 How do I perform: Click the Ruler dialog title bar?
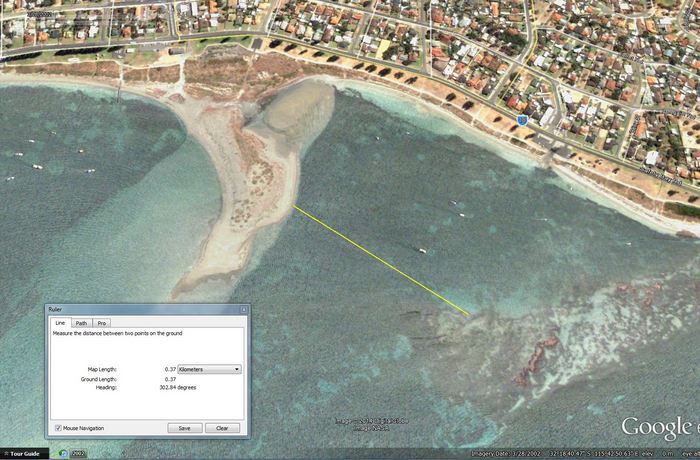click(x=140, y=310)
